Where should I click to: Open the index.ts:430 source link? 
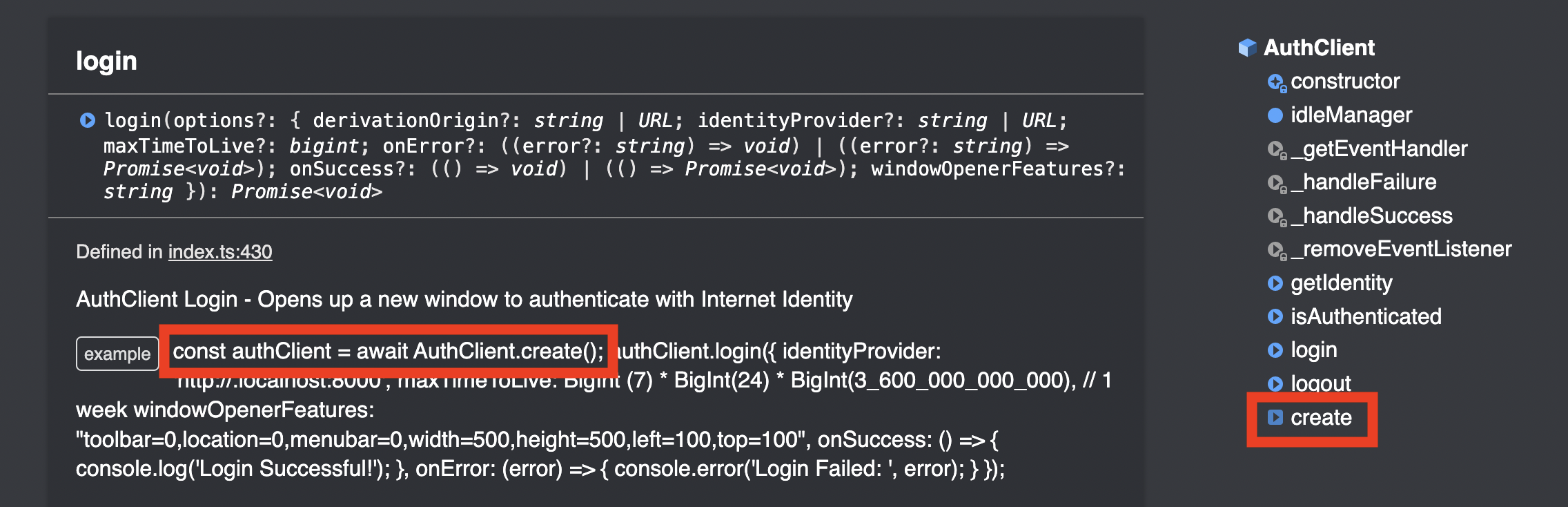(220, 251)
